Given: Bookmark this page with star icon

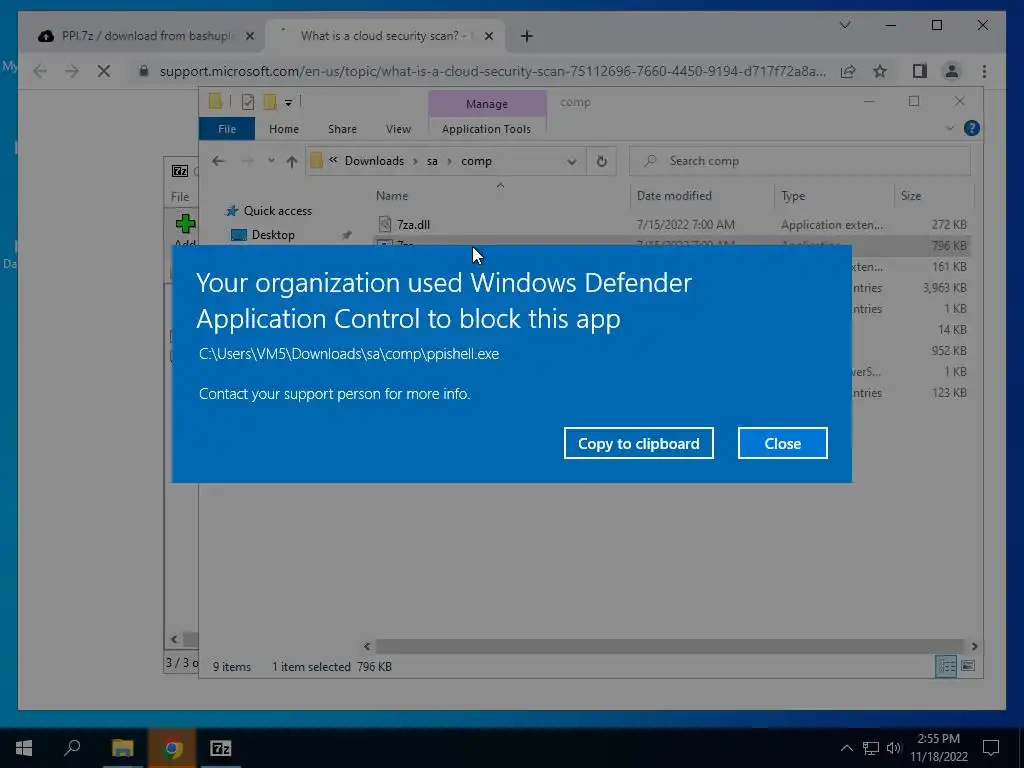Looking at the screenshot, I should [880, 71].
